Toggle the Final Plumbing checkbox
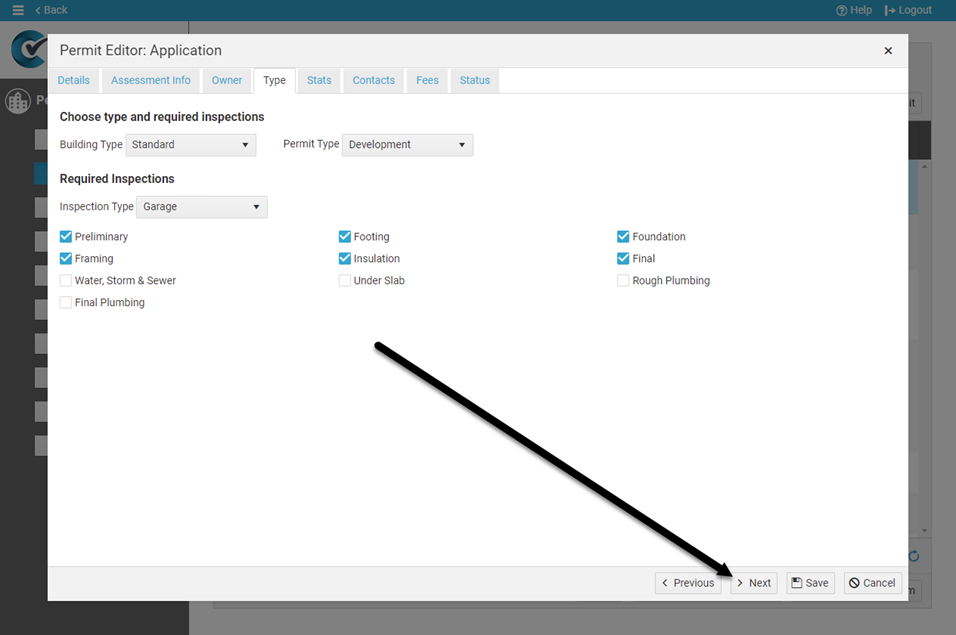The width and height of the screenshot is (956, 635). 66,303
